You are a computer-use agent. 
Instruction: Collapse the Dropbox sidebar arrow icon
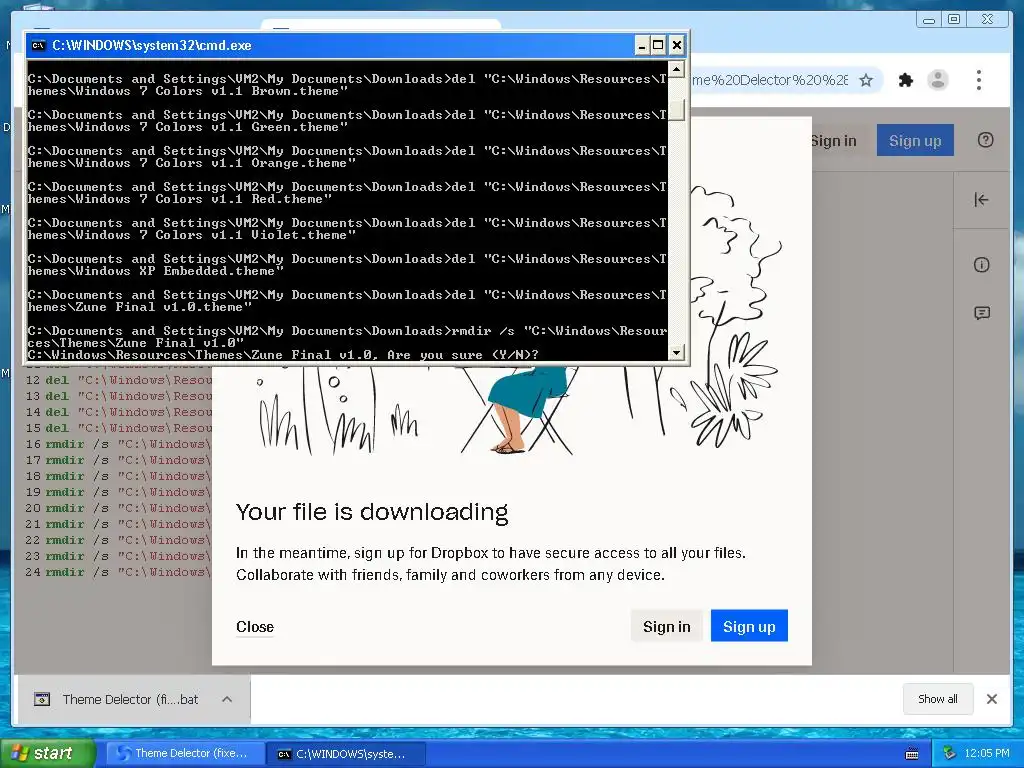(x=981, y=200)
